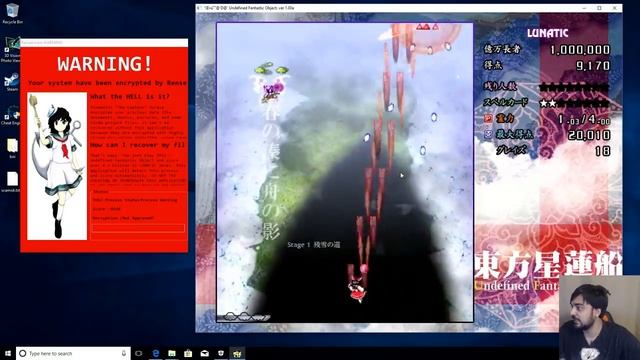The image size is (640, 360).
Task: Click the ransomware window title bar
Action: (x=104, y=42)
